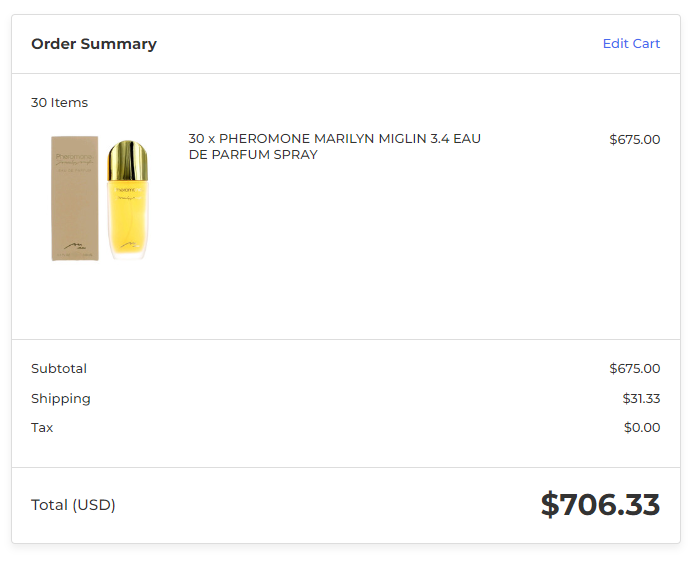
Task: Select the perfume product title text
Action: 334,146
